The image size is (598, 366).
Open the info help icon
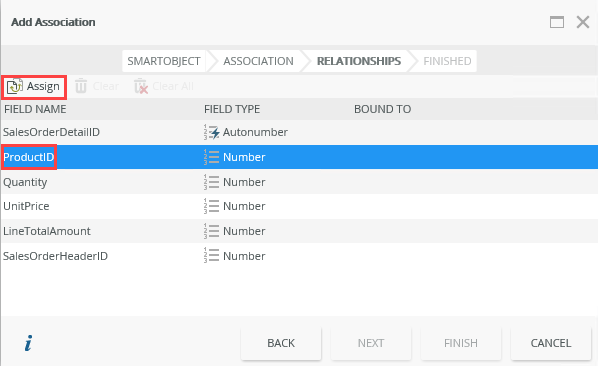coord(28,343)
